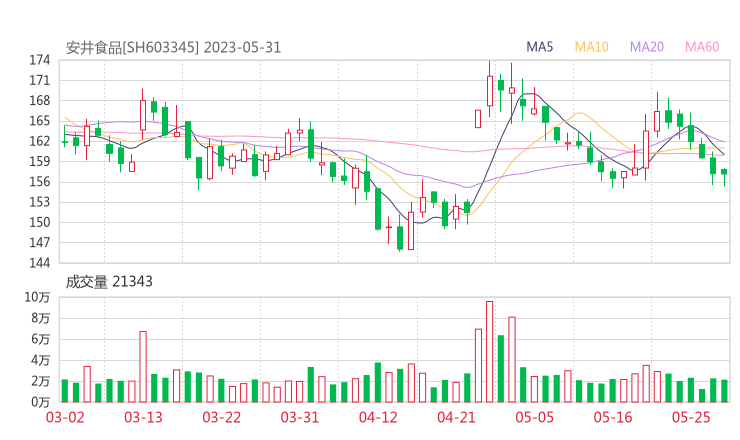Viewport: 740px width, 440px height.
Task: Click the 10万 volume axis label
Action: pos(37,297)
